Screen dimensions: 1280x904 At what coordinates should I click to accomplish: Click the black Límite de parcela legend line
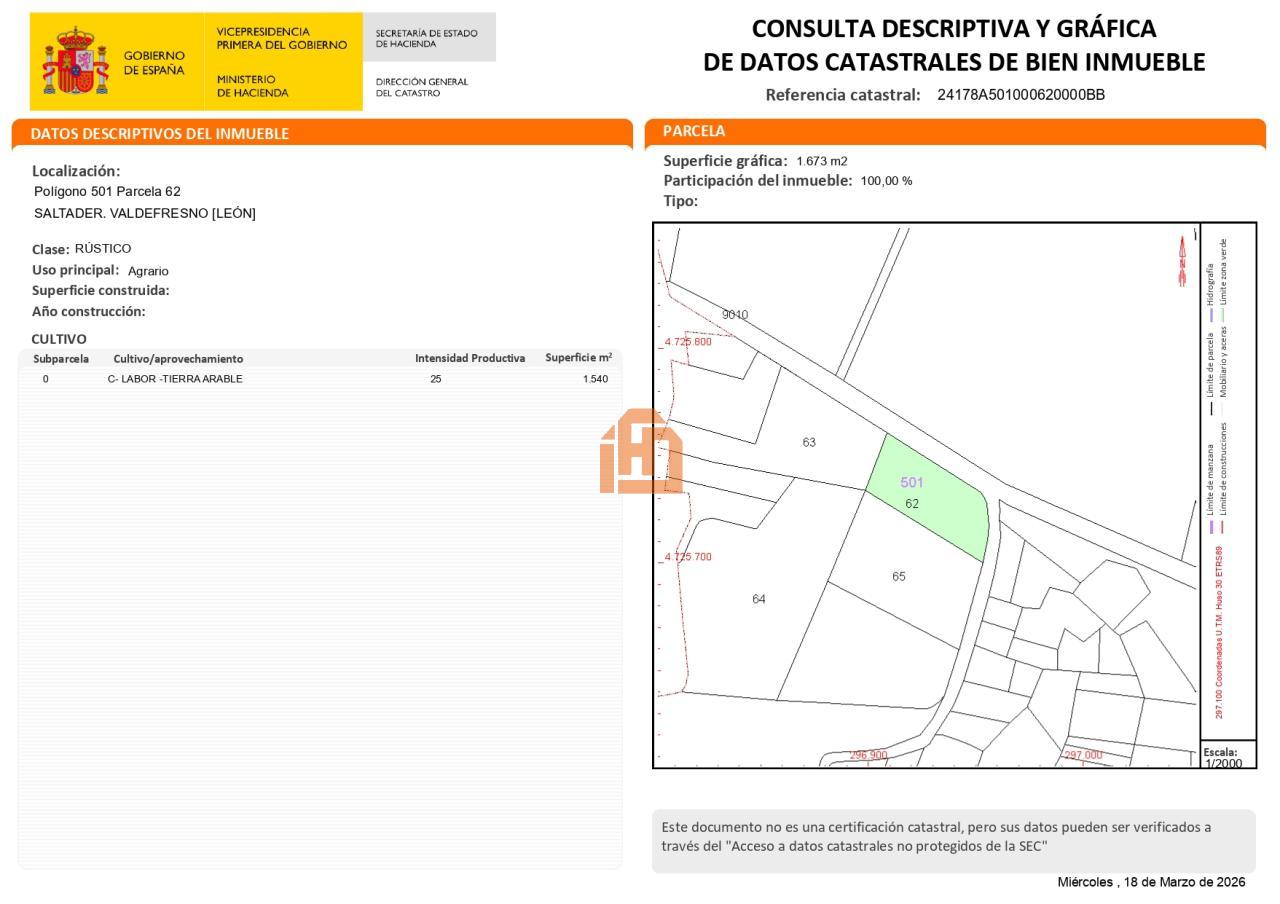1211,408
